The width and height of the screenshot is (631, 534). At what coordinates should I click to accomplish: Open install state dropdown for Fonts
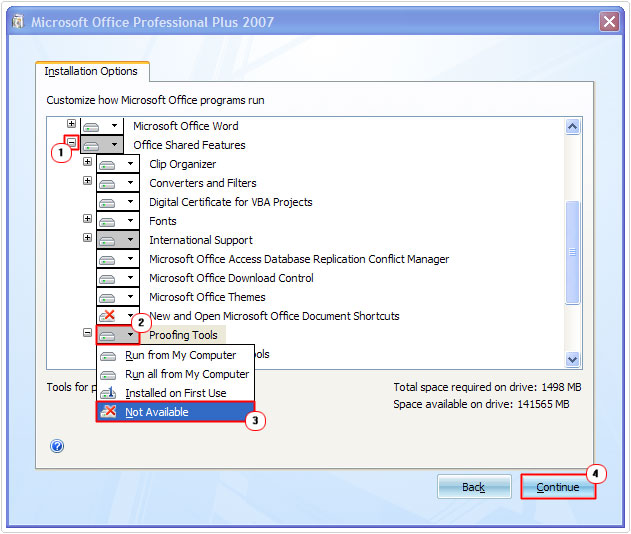(118, 221)
